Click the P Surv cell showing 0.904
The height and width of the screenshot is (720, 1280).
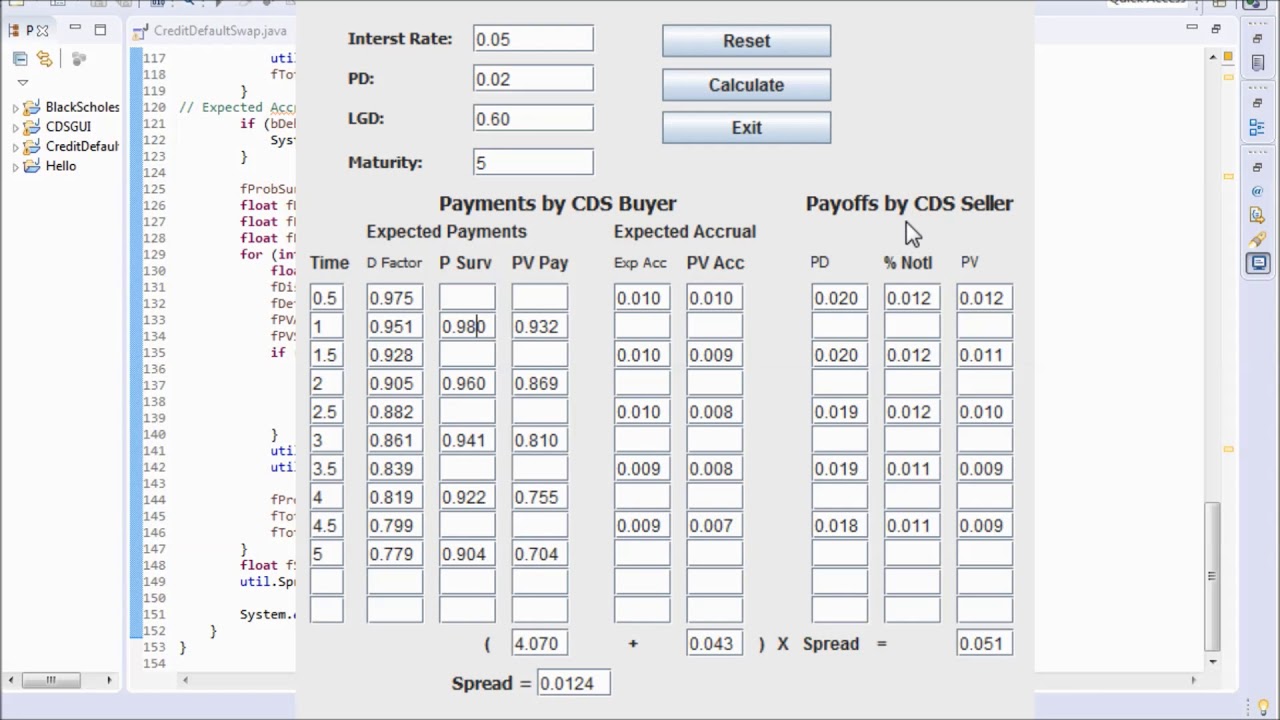pyautogui.click(x=467, y=554)
